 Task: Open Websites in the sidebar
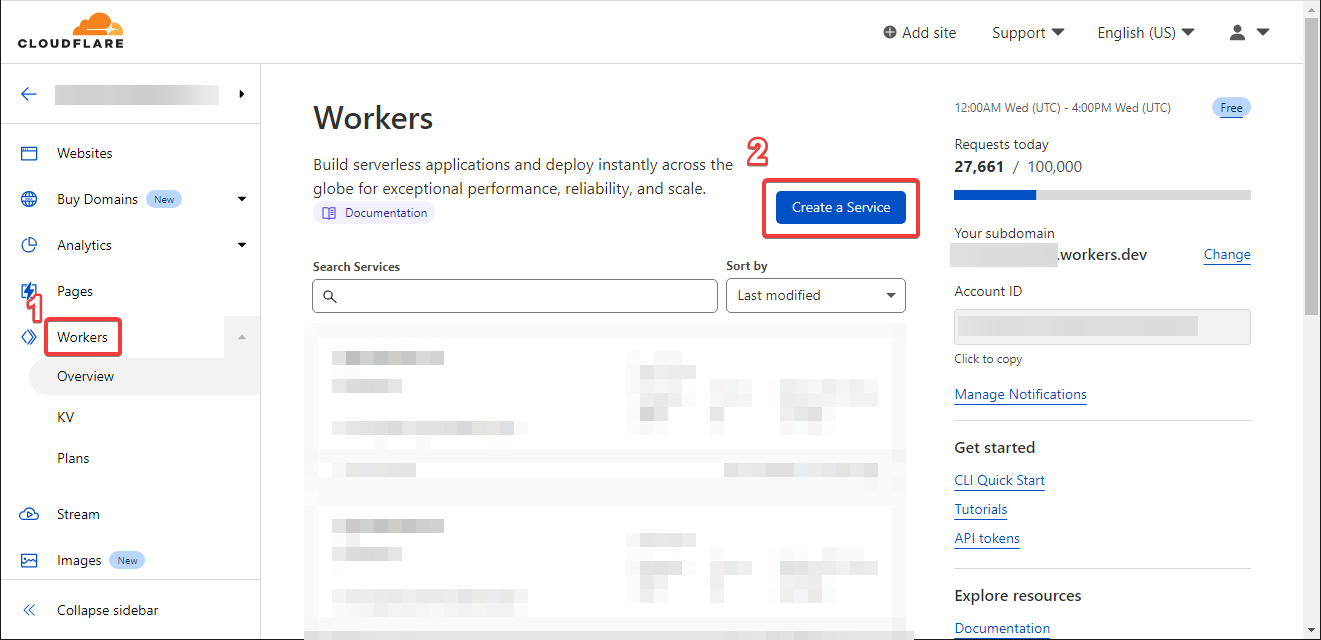coord(85,153)
